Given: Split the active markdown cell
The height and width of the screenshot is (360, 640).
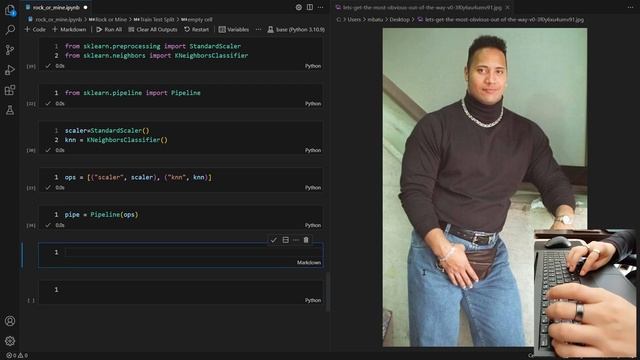Looking at the screenshot, I should [285, 240].
